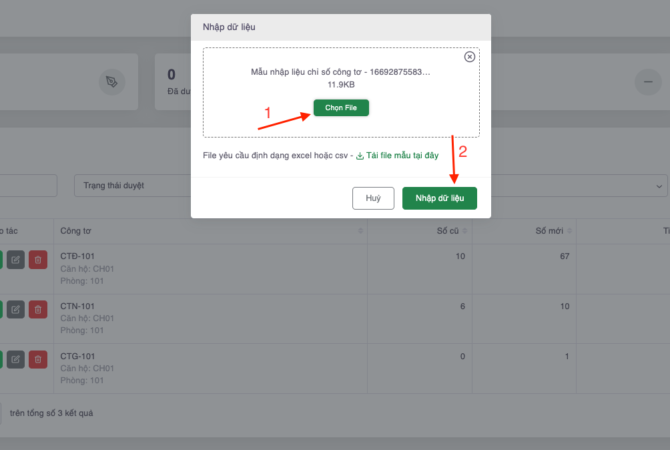The image size is (670, 450).
Task: Click the edit icon for CTN-101
Action: pyautogui.click(x=16, y=309)
